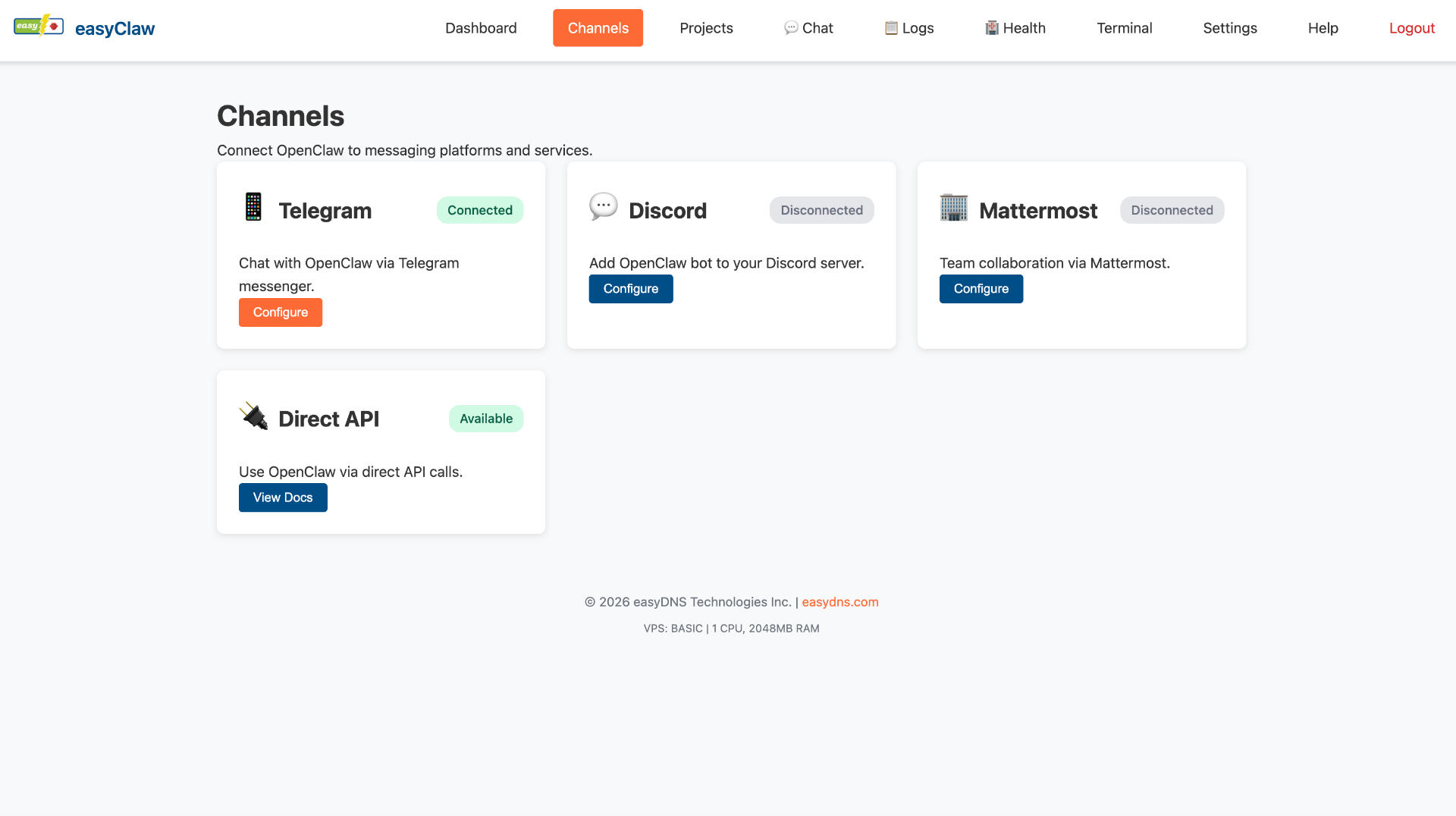The height and width of the screenshot is (816, 1456).
Task: Click the easyClaw logo icon
Action: point(39,27)
